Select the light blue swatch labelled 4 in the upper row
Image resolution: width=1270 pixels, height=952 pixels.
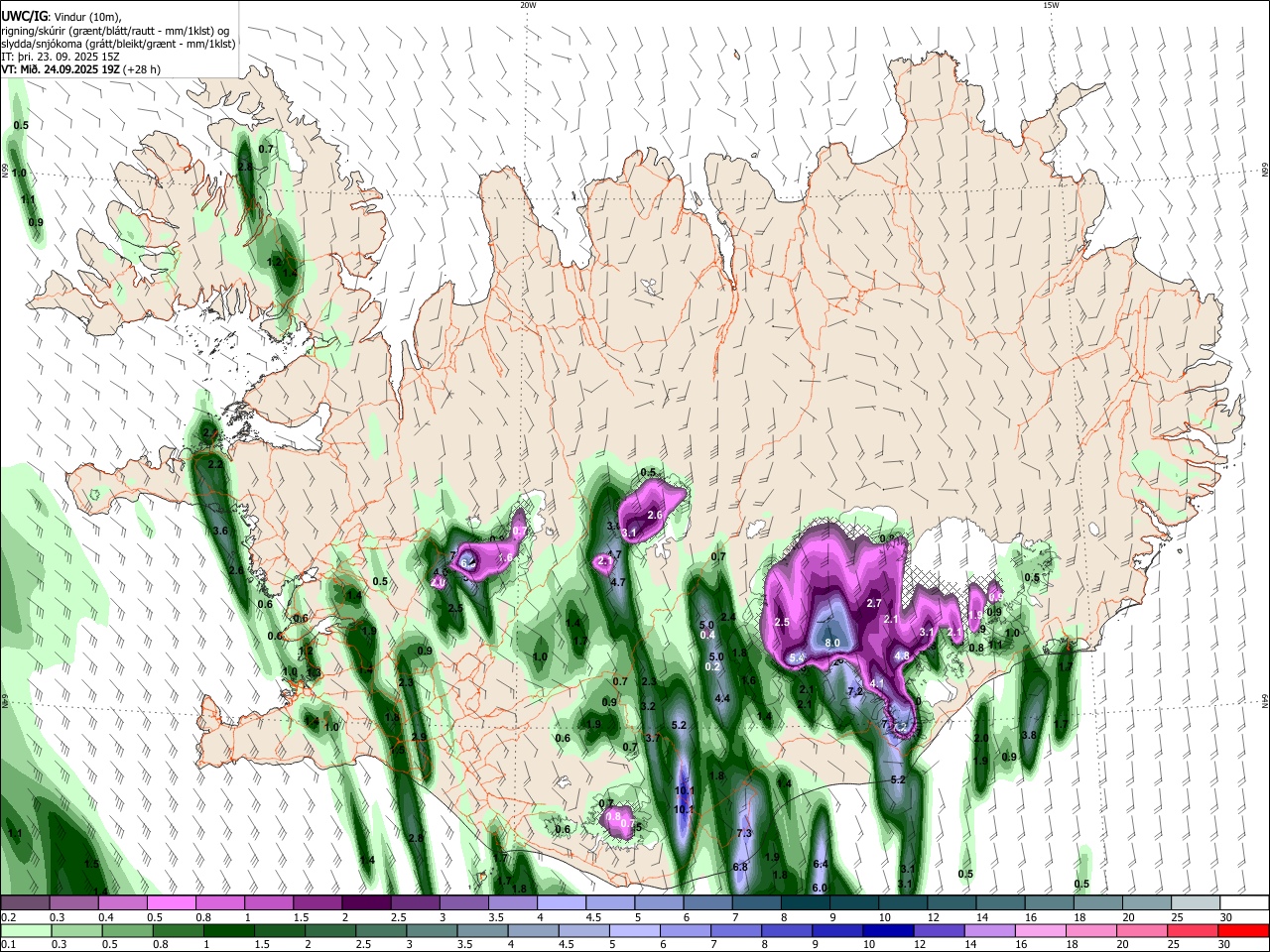562,902
